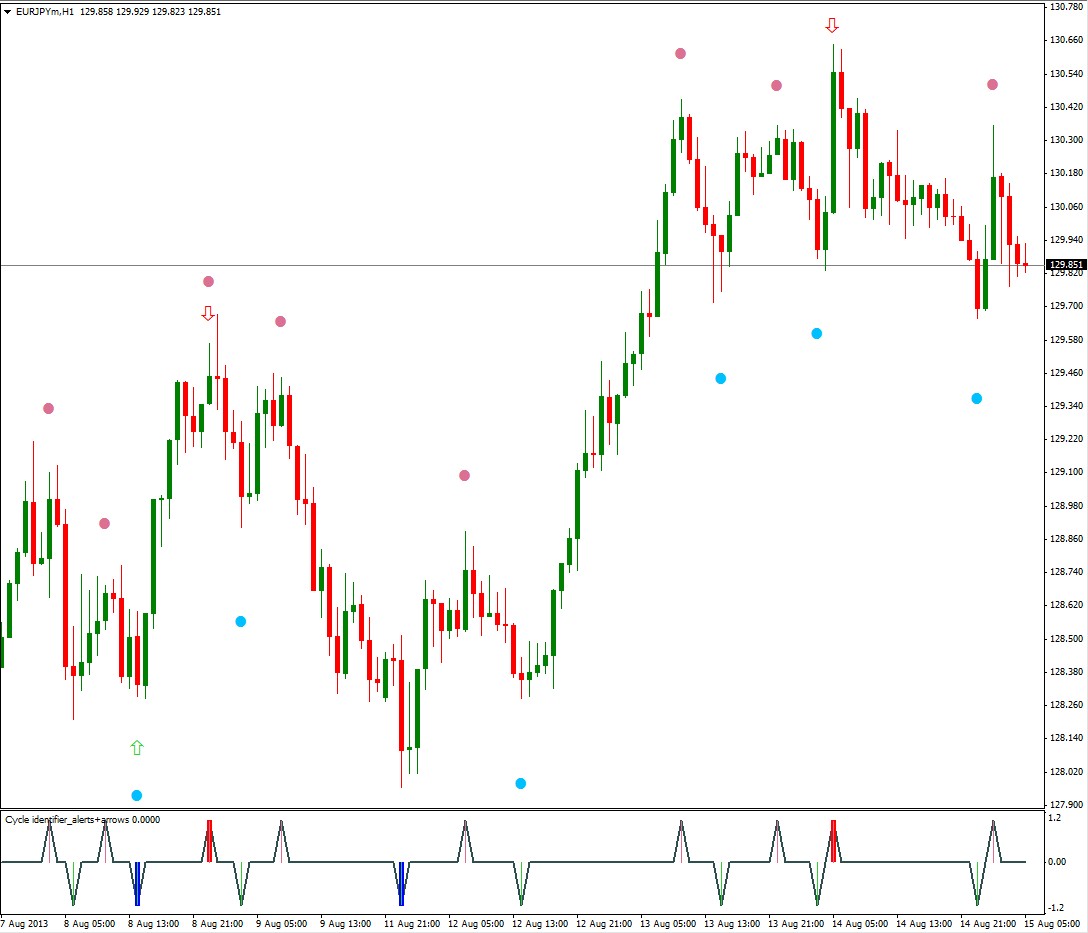Screen dimensions: 1088x933
Task: Select the blue dot at the 129.580 price level
Action: pos(817,334)
